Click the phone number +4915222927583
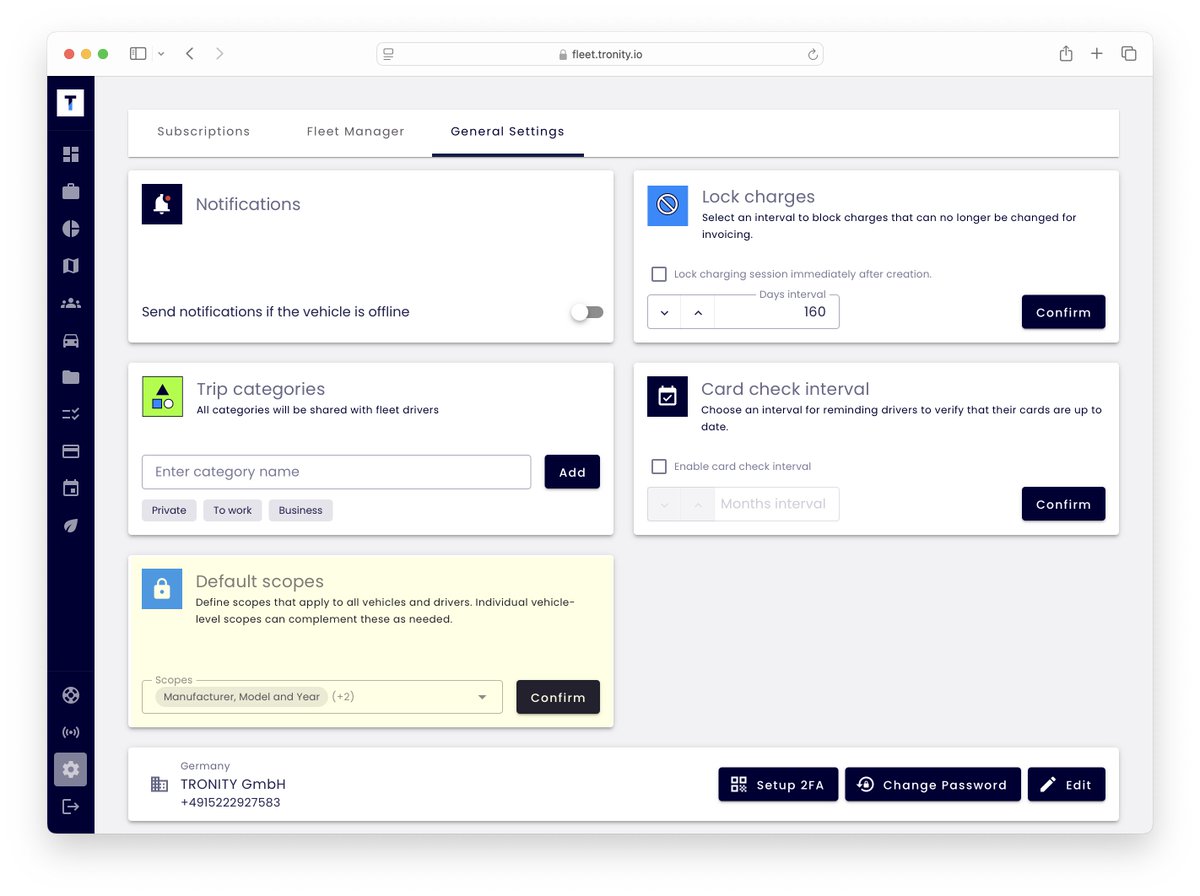This screenshot has height=896, width=1200. click(x=230, y=802)
